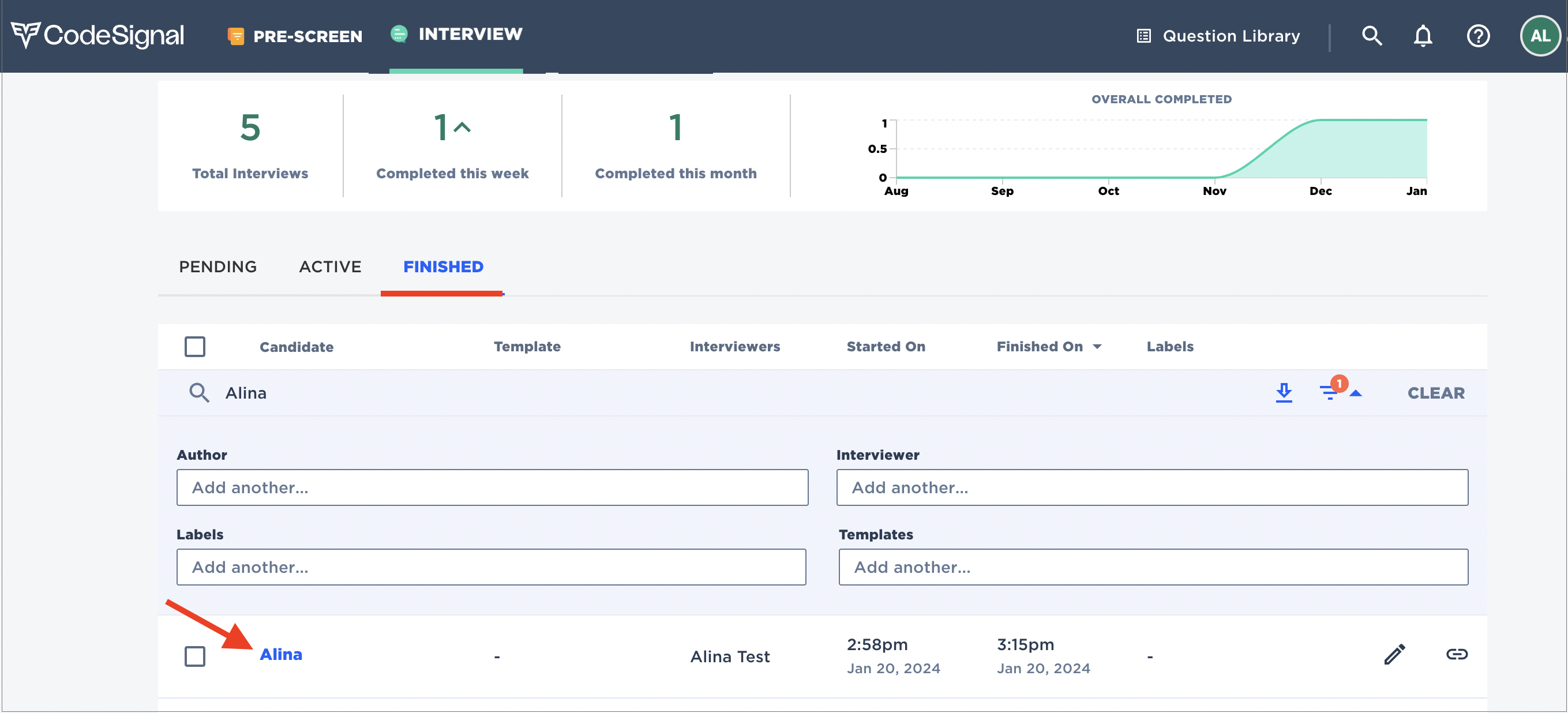Check the select-all candidates checkbox

(195, 346)
